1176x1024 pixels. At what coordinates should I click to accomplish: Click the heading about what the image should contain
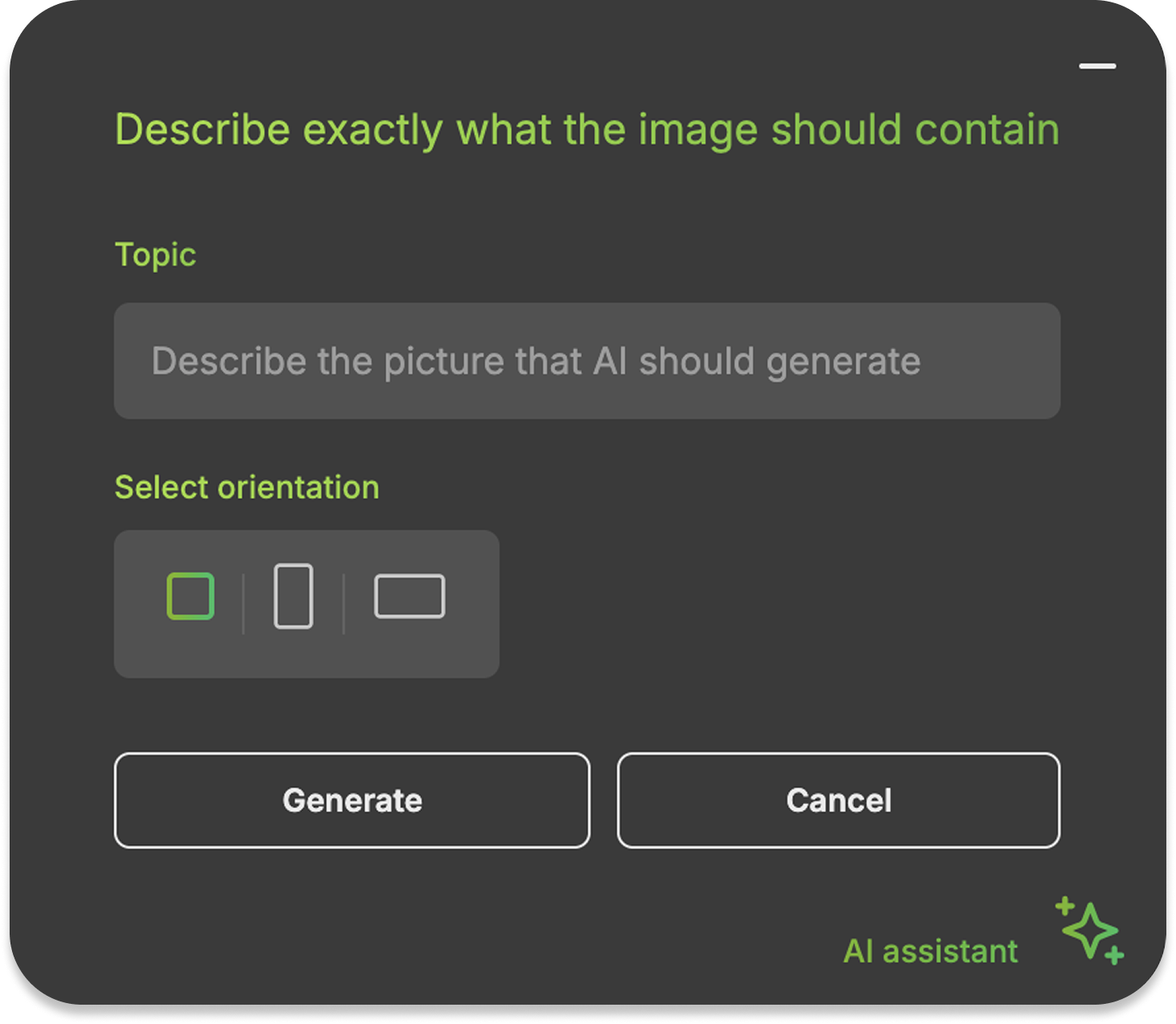(587, 130)
